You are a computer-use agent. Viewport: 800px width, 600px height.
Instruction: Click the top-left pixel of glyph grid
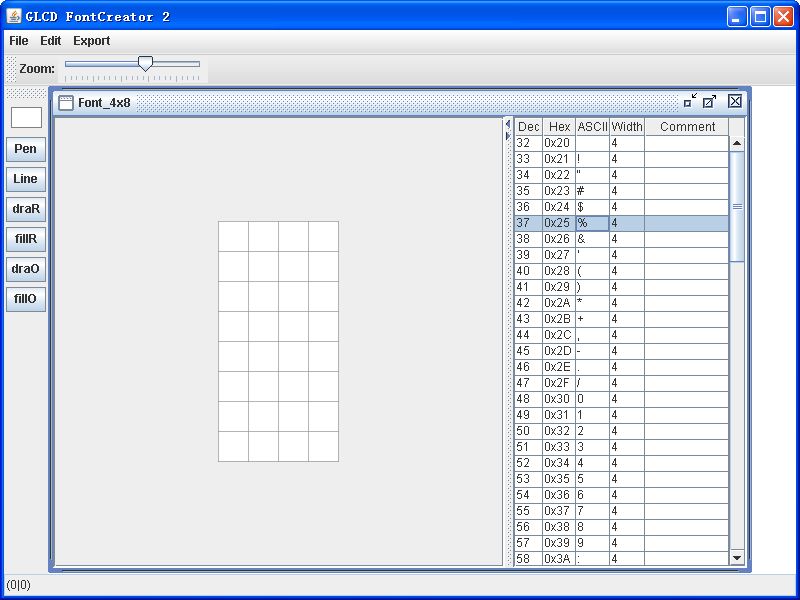pyautogui.click(x=234, y=236)
